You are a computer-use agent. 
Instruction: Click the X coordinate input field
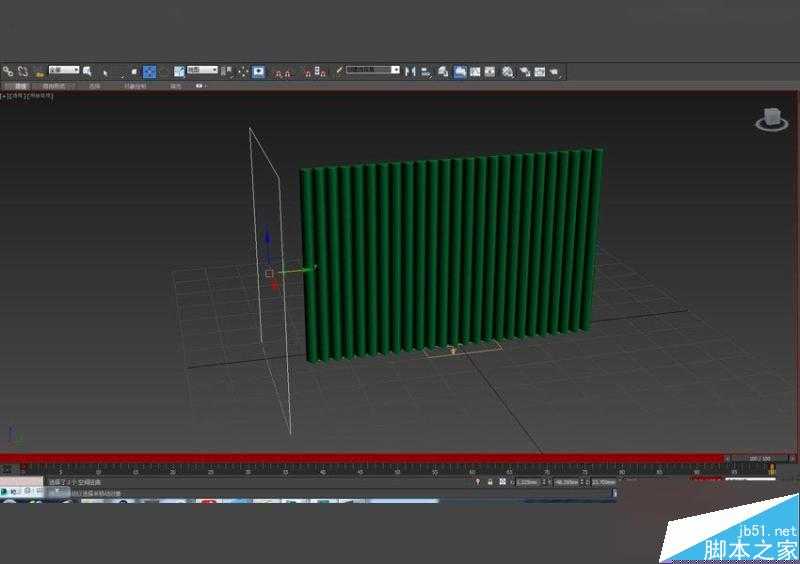pos(528,482)
